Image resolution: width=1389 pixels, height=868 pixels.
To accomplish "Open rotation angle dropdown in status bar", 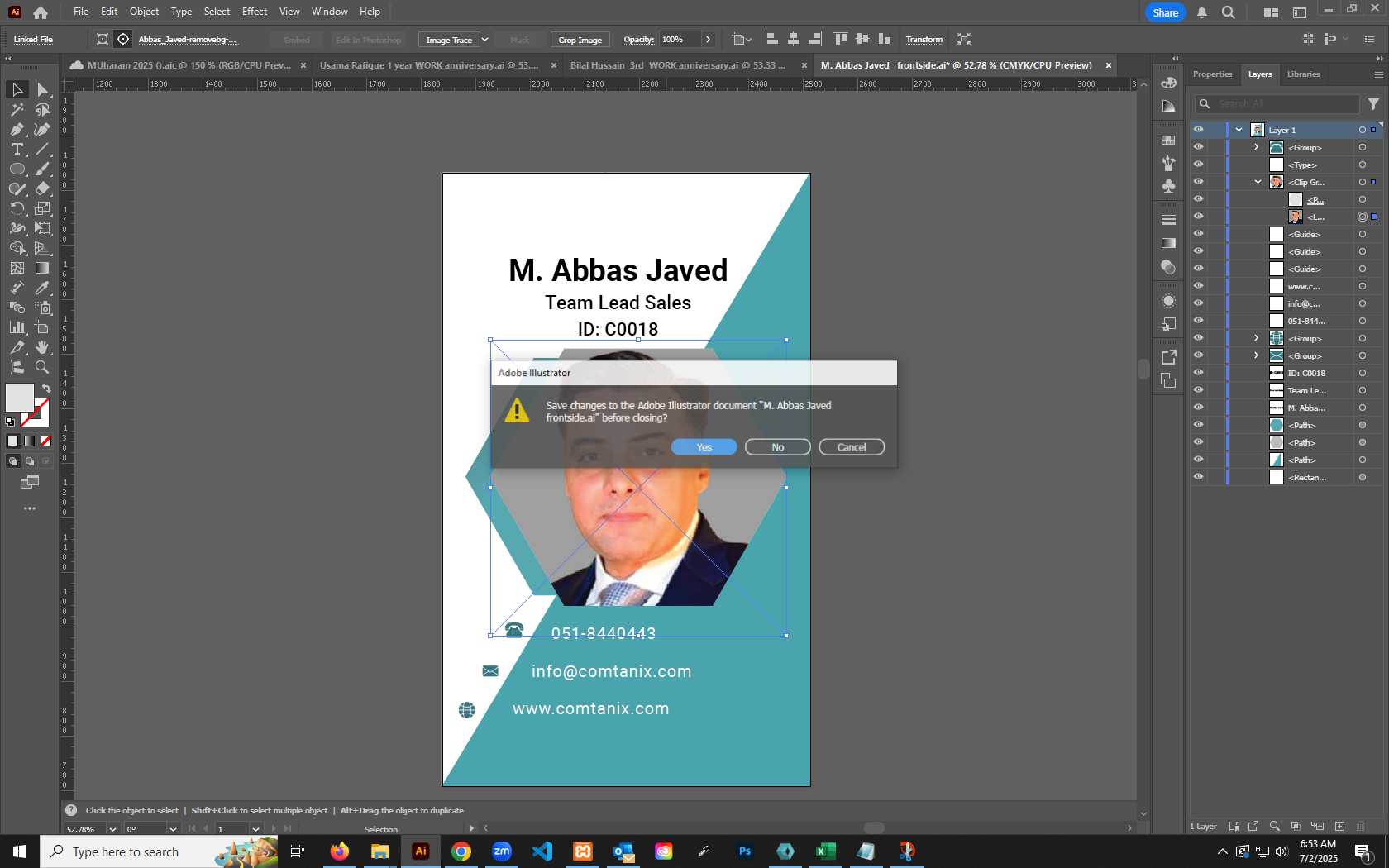I will click(173, 829).
